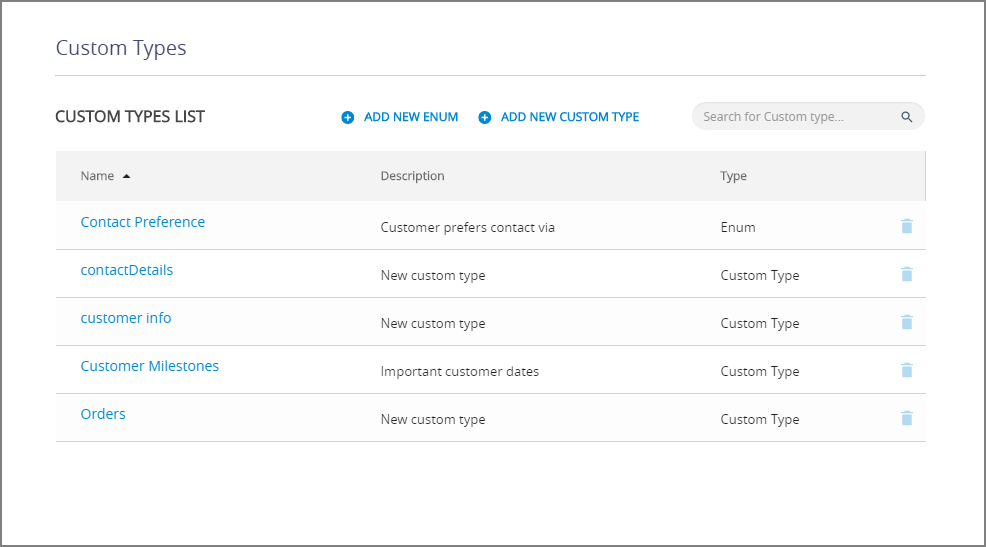Click the Description column header
This screenshot has width=986, height=547.
pyautogui.click(x=413, y=176)
